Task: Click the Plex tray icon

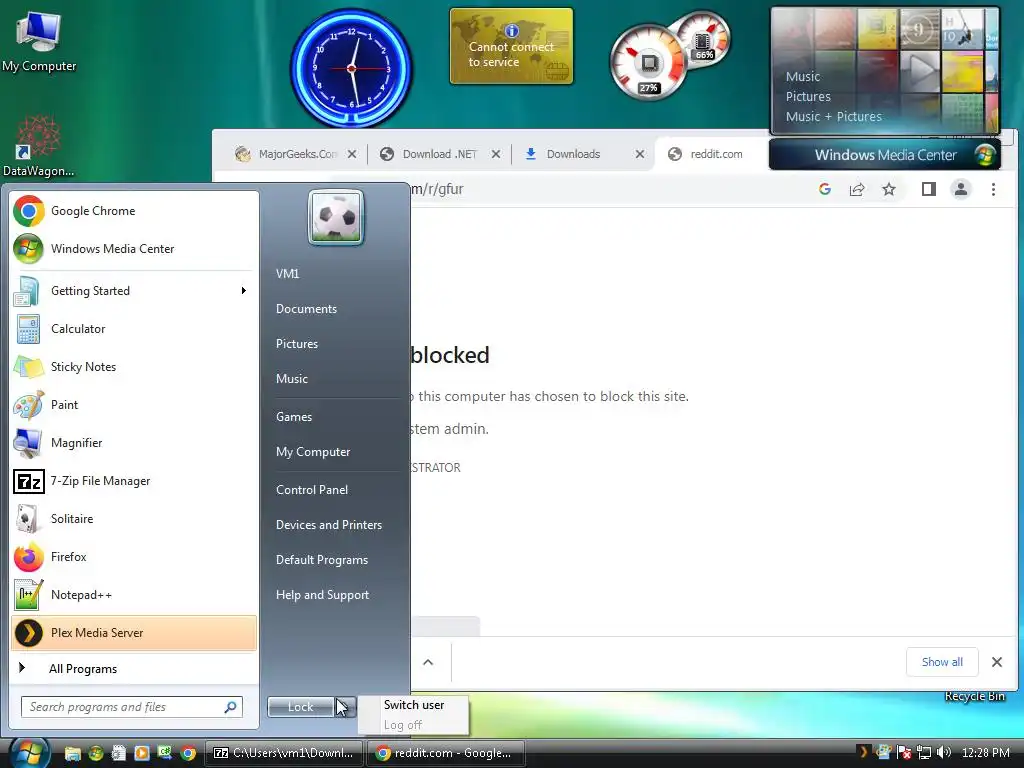Action: click(863, 752)
